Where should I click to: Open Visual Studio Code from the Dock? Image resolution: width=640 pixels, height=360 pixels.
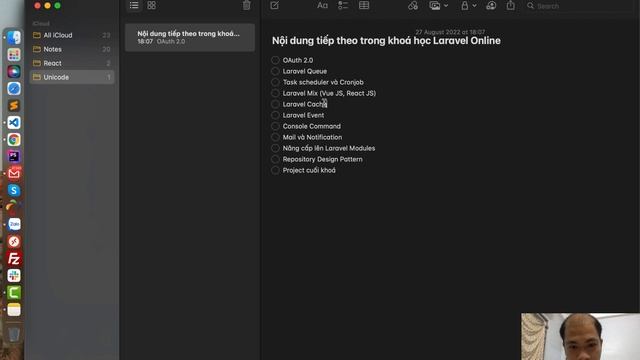[14, 122]
